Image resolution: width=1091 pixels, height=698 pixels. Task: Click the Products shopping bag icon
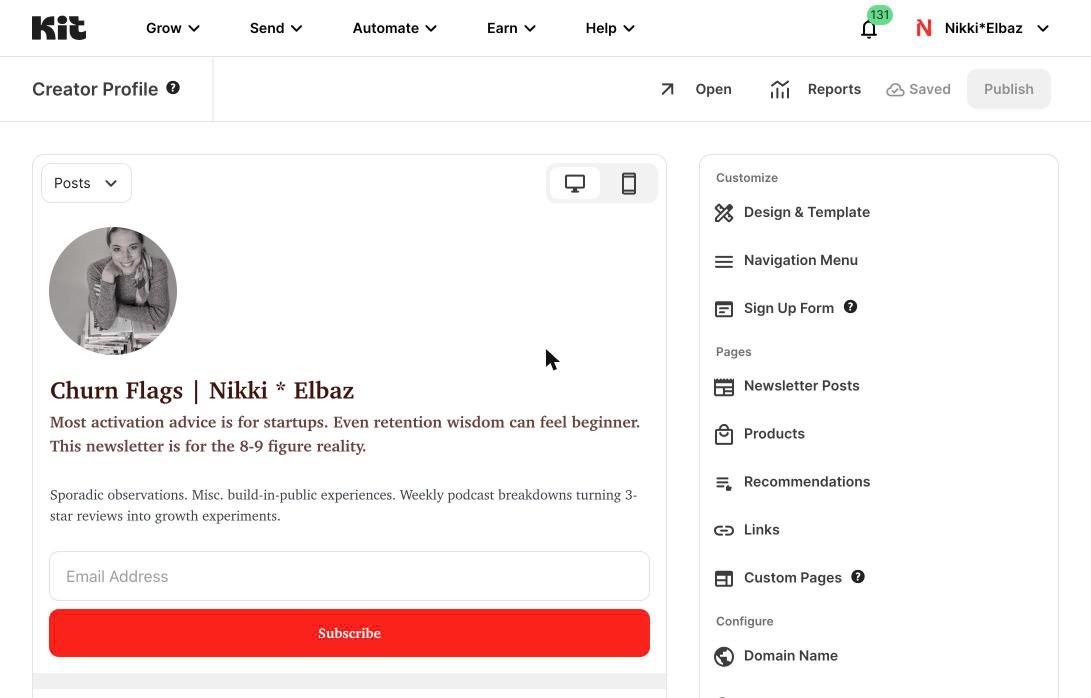tap(724, 435)
